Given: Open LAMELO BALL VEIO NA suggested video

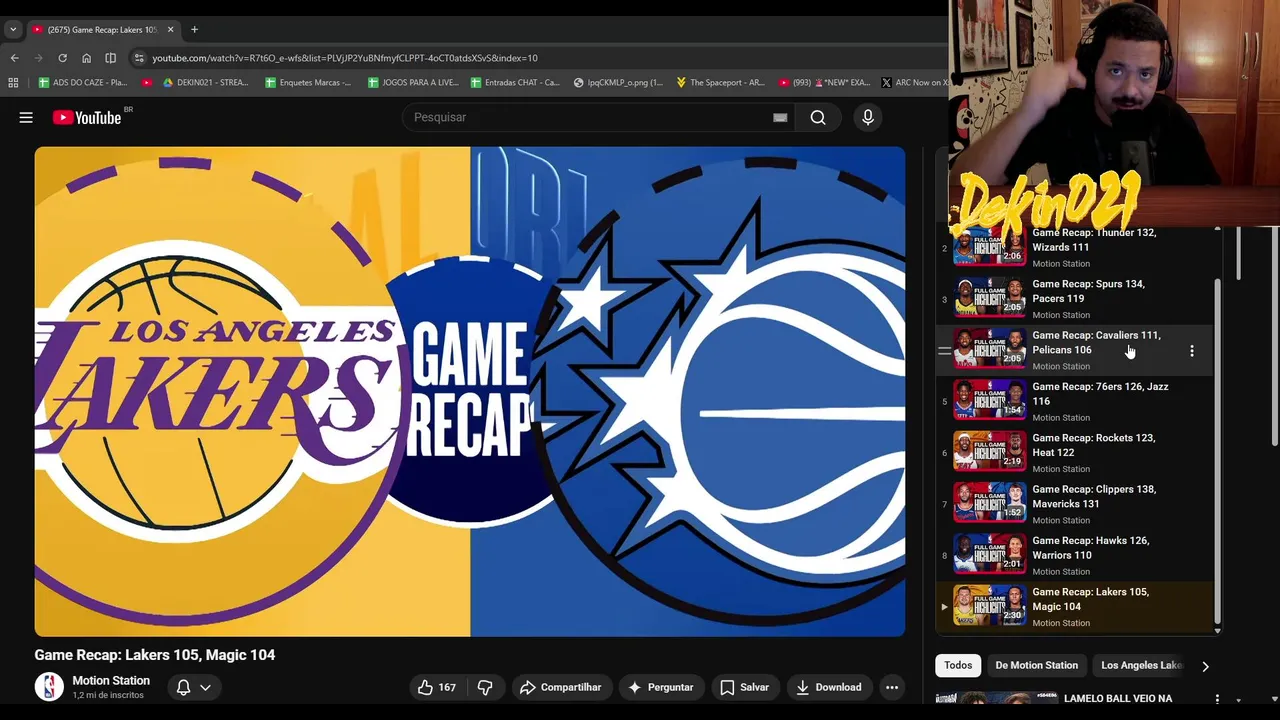Looking at the screenshot, I should (x=1117, y=698).
